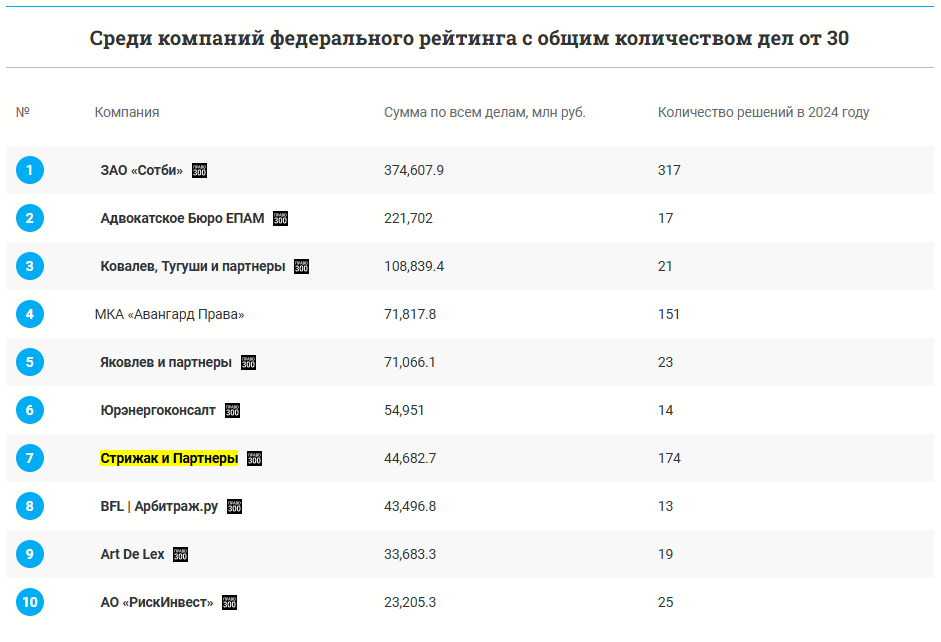The image size is (941, 642).
Task: Click the Право 300 badge beside Яковлев и партнеры
Action: [248, 362]
